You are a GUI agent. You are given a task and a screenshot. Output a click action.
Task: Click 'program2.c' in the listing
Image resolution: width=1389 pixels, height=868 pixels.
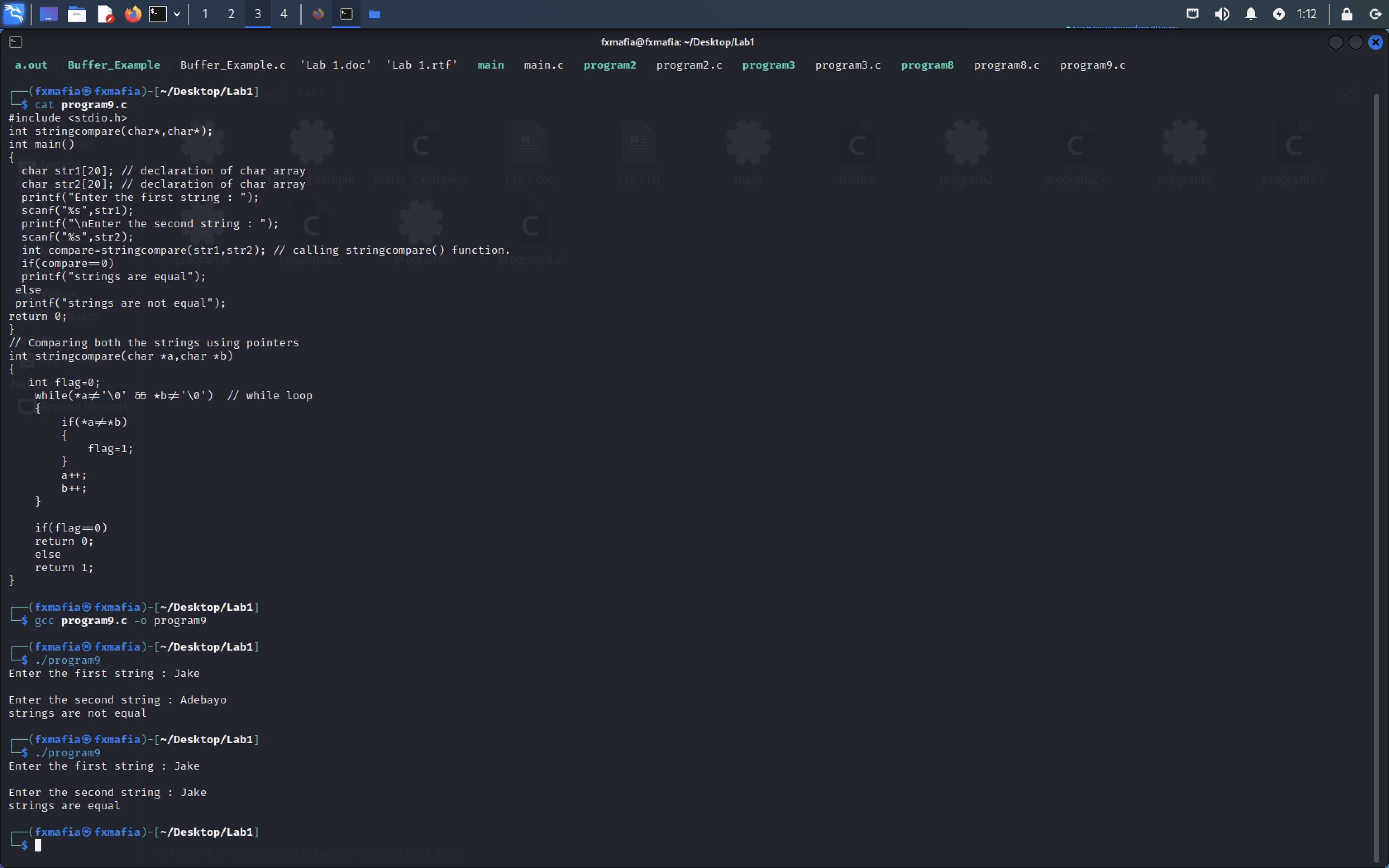(x=690, y=65)
